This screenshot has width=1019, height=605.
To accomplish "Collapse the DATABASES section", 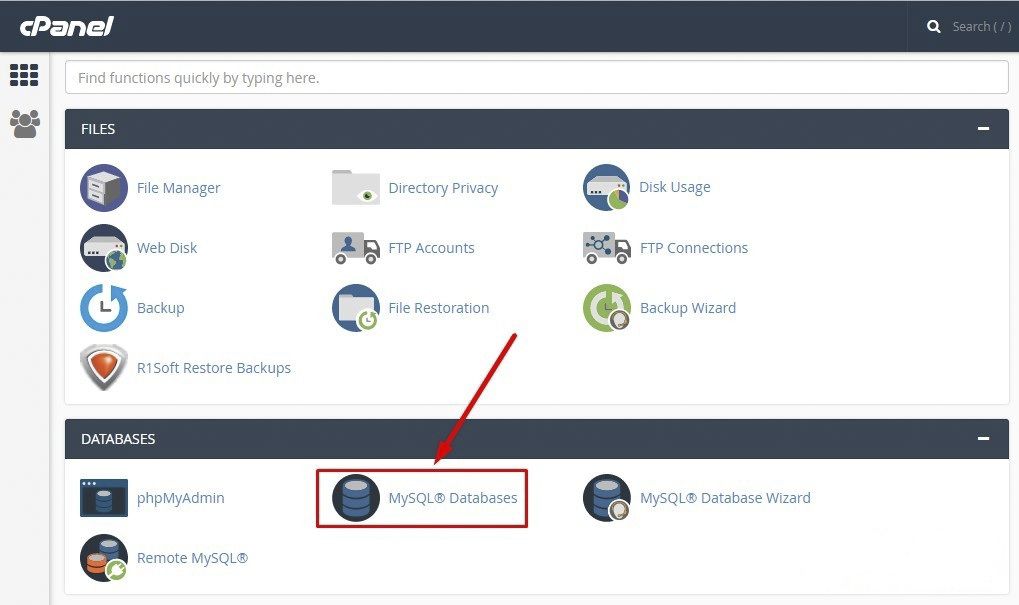I will click(x=983, y=439).
